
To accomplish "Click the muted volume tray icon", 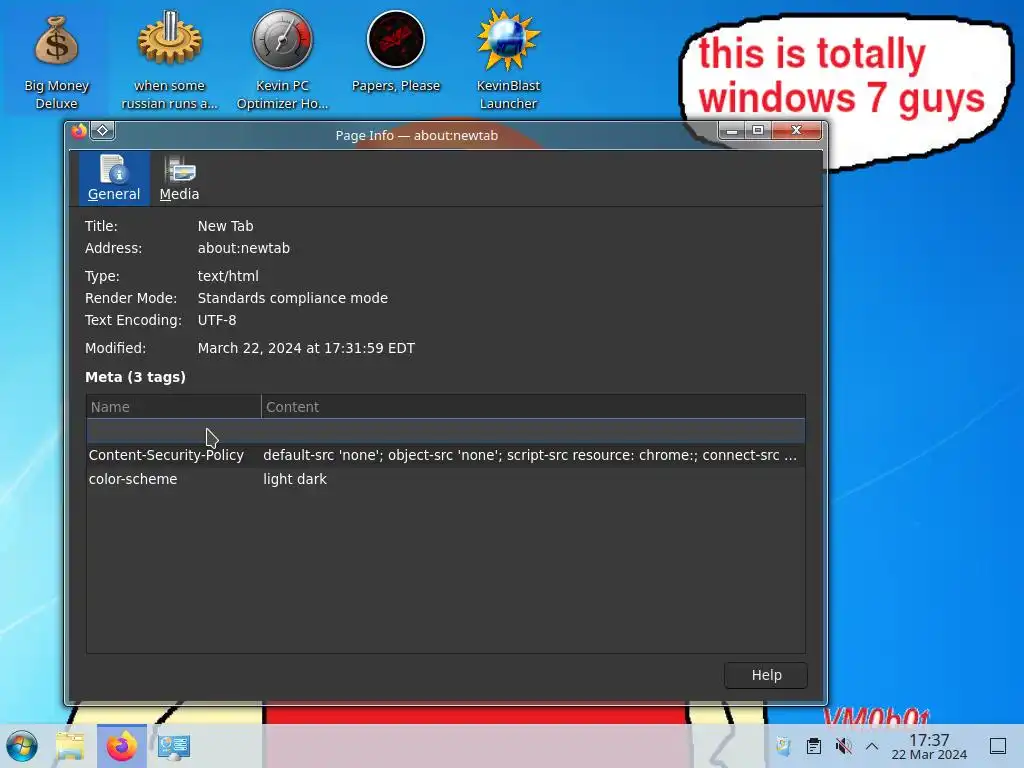I will click(x=843, y=746).
